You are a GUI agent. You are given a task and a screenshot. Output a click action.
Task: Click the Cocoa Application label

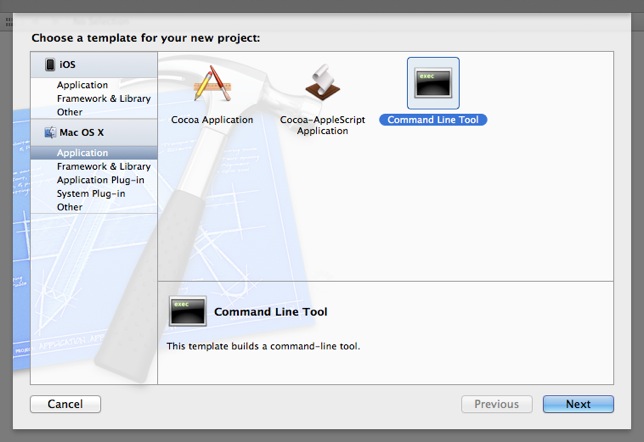click(212, 120)
